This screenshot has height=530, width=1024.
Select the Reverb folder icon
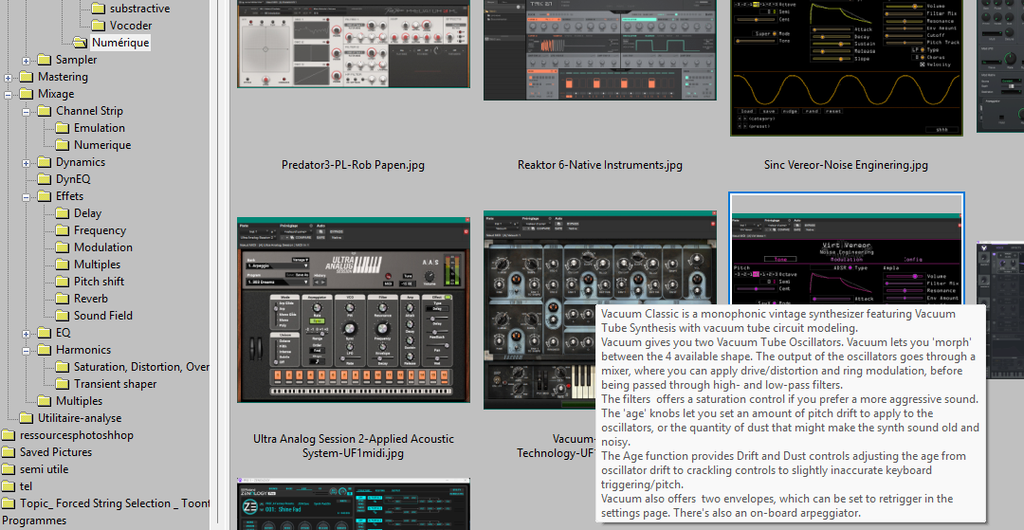(62, 298)
